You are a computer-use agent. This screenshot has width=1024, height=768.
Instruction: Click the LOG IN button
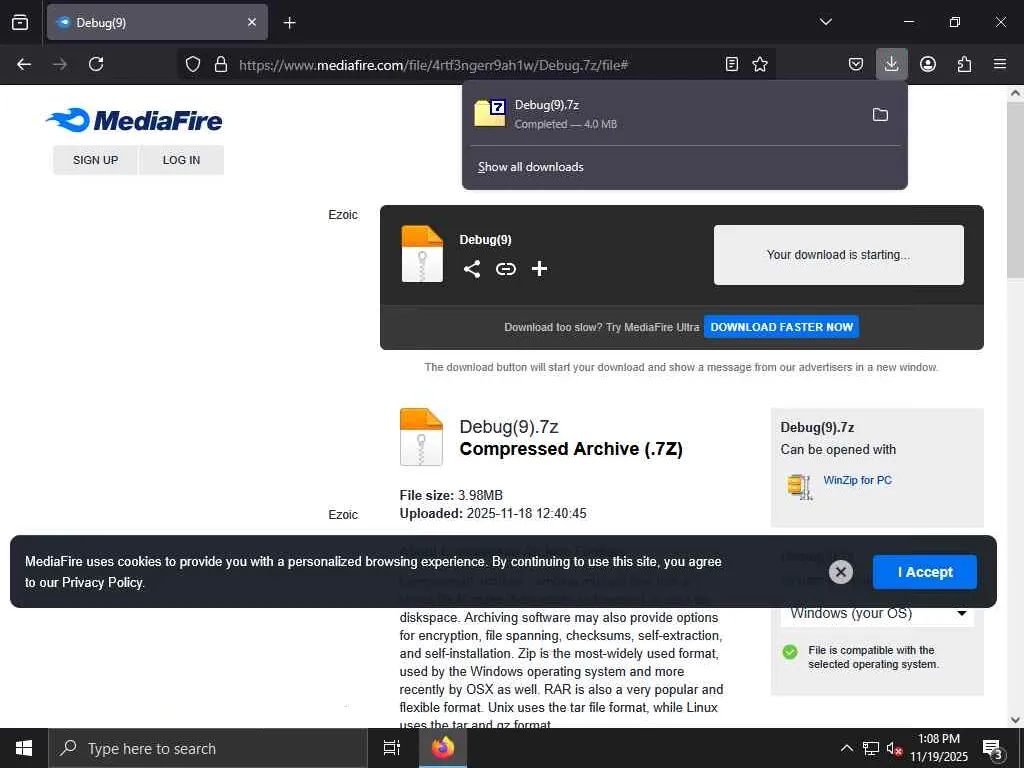(x=181, y=160)
